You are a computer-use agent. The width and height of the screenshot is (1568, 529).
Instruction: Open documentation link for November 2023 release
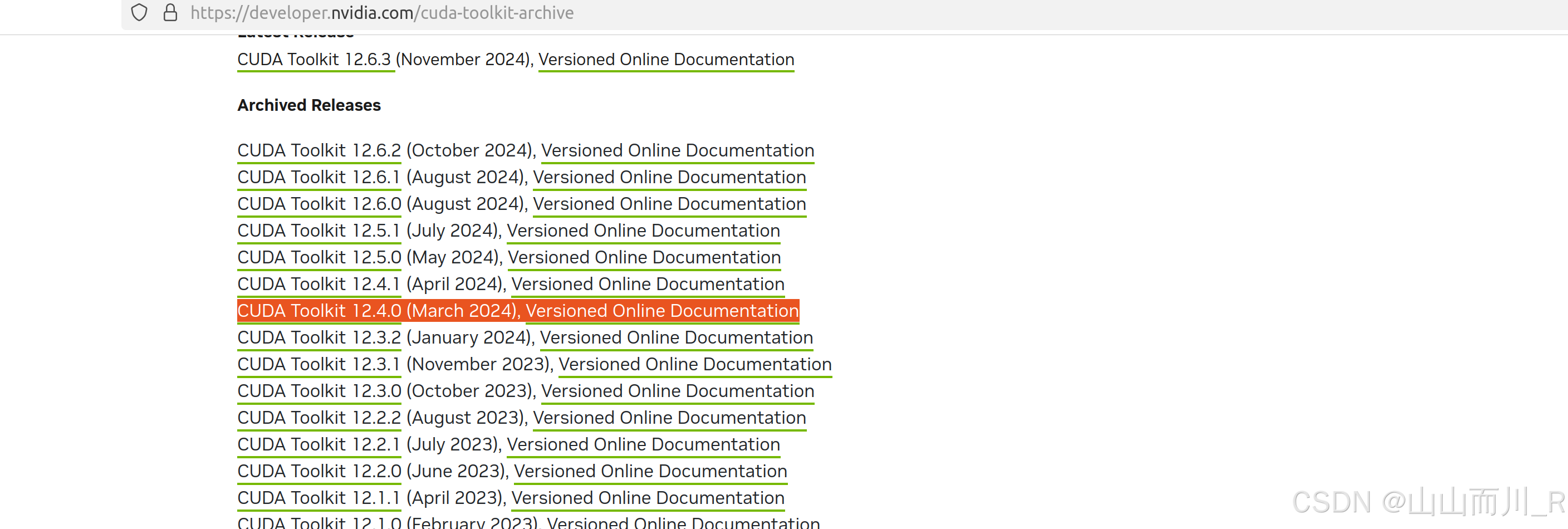695,365
